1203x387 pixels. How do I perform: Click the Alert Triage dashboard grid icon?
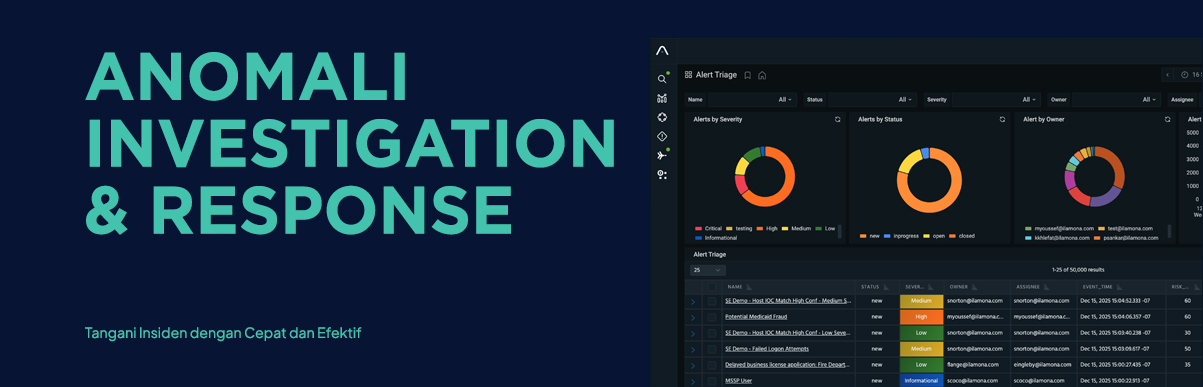pyautogui.click(x=688, y=75)
